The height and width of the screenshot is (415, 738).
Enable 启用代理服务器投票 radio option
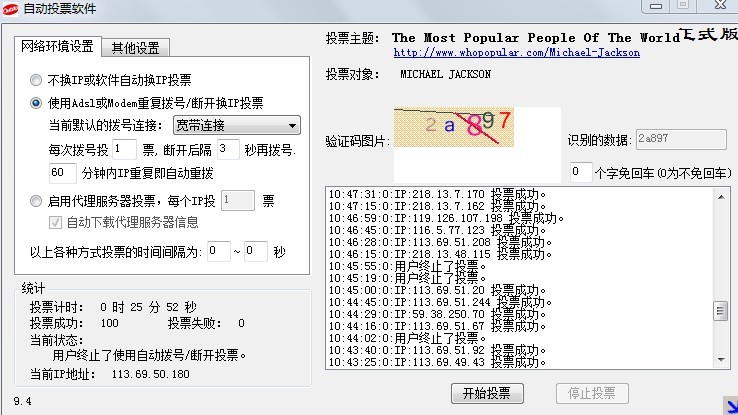click(x=36, y=200)
